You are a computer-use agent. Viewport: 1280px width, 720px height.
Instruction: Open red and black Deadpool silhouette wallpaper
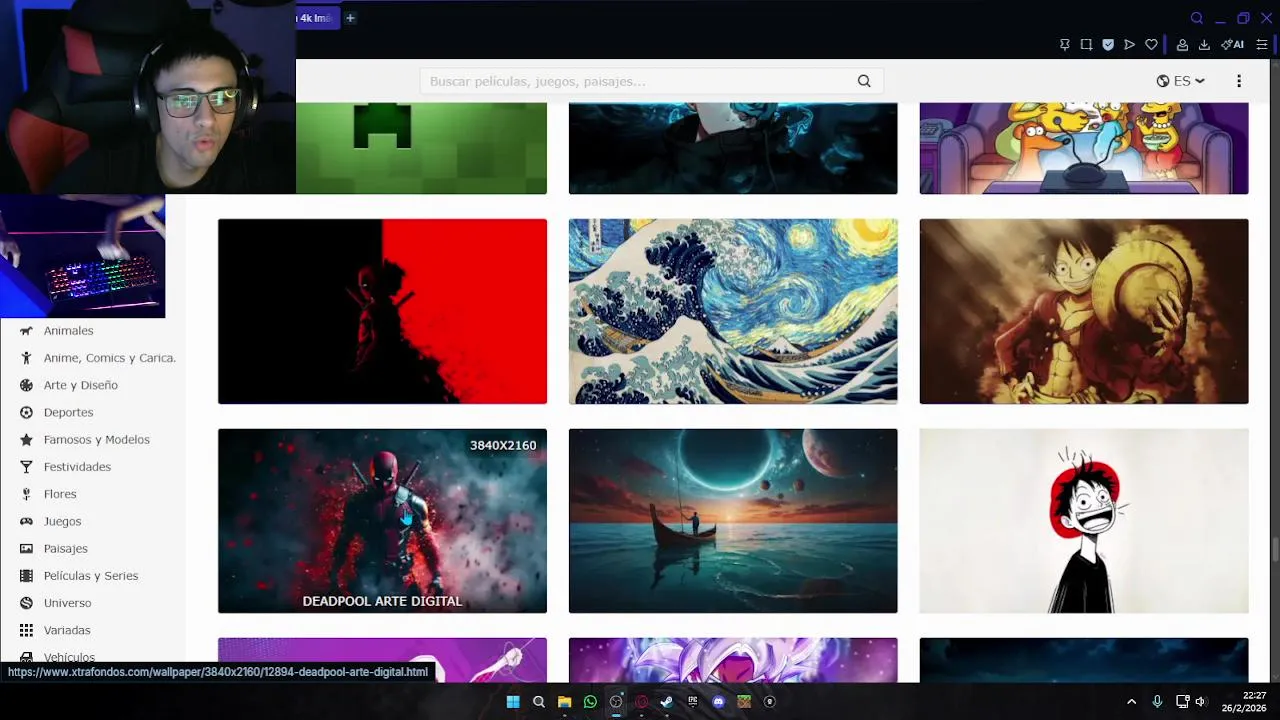(382, 311)
